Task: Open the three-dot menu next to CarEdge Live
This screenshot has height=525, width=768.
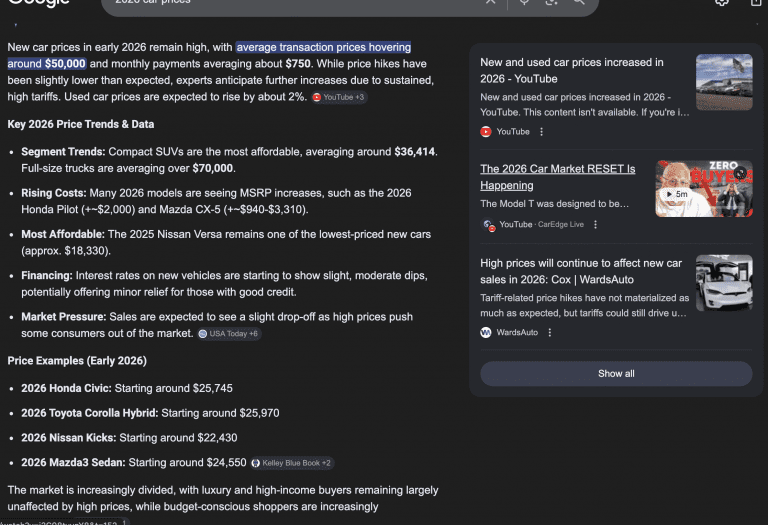Action: tap(595, 225)
